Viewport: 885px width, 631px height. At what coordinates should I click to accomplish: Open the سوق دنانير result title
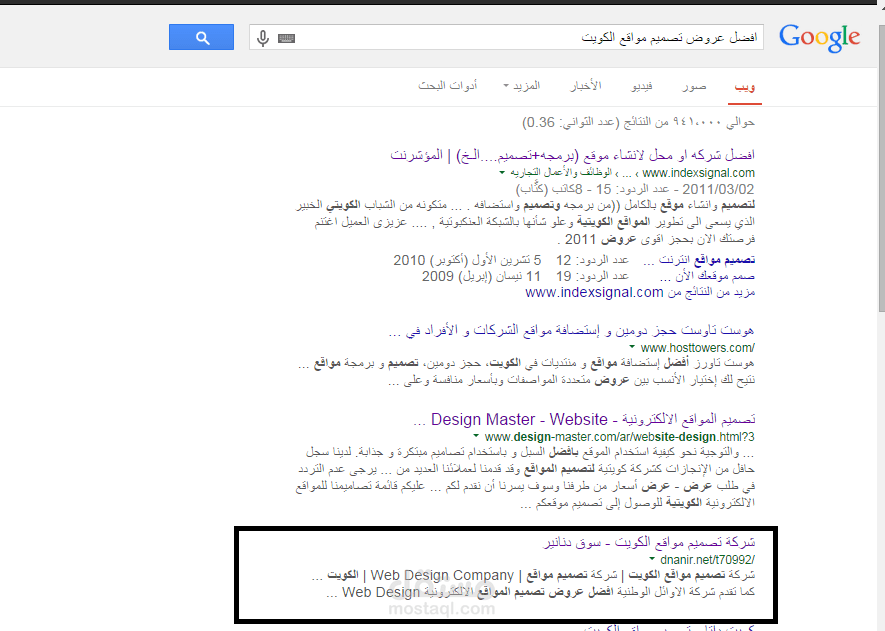(x=649, y=542)
